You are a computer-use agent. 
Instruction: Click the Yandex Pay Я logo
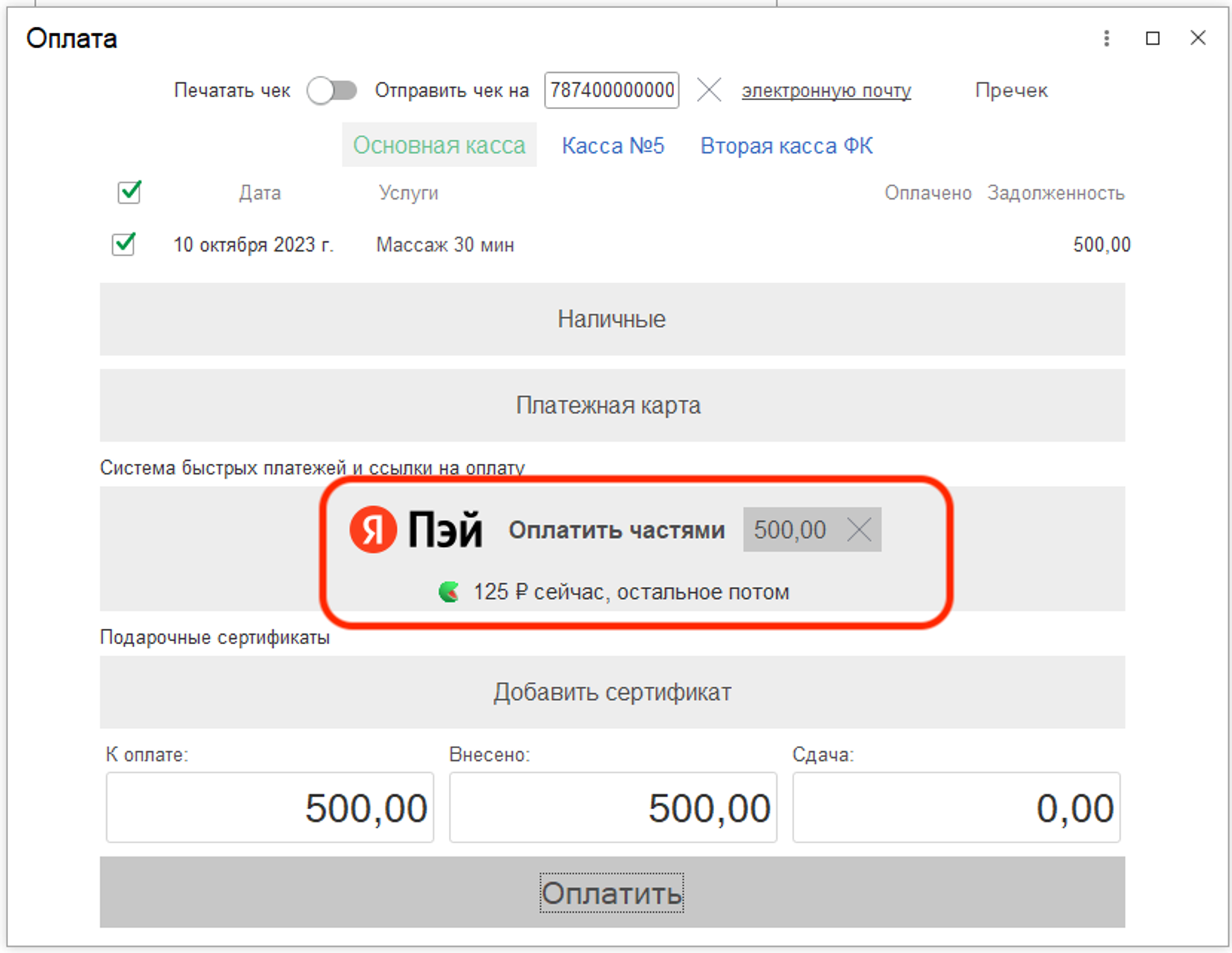373,529
